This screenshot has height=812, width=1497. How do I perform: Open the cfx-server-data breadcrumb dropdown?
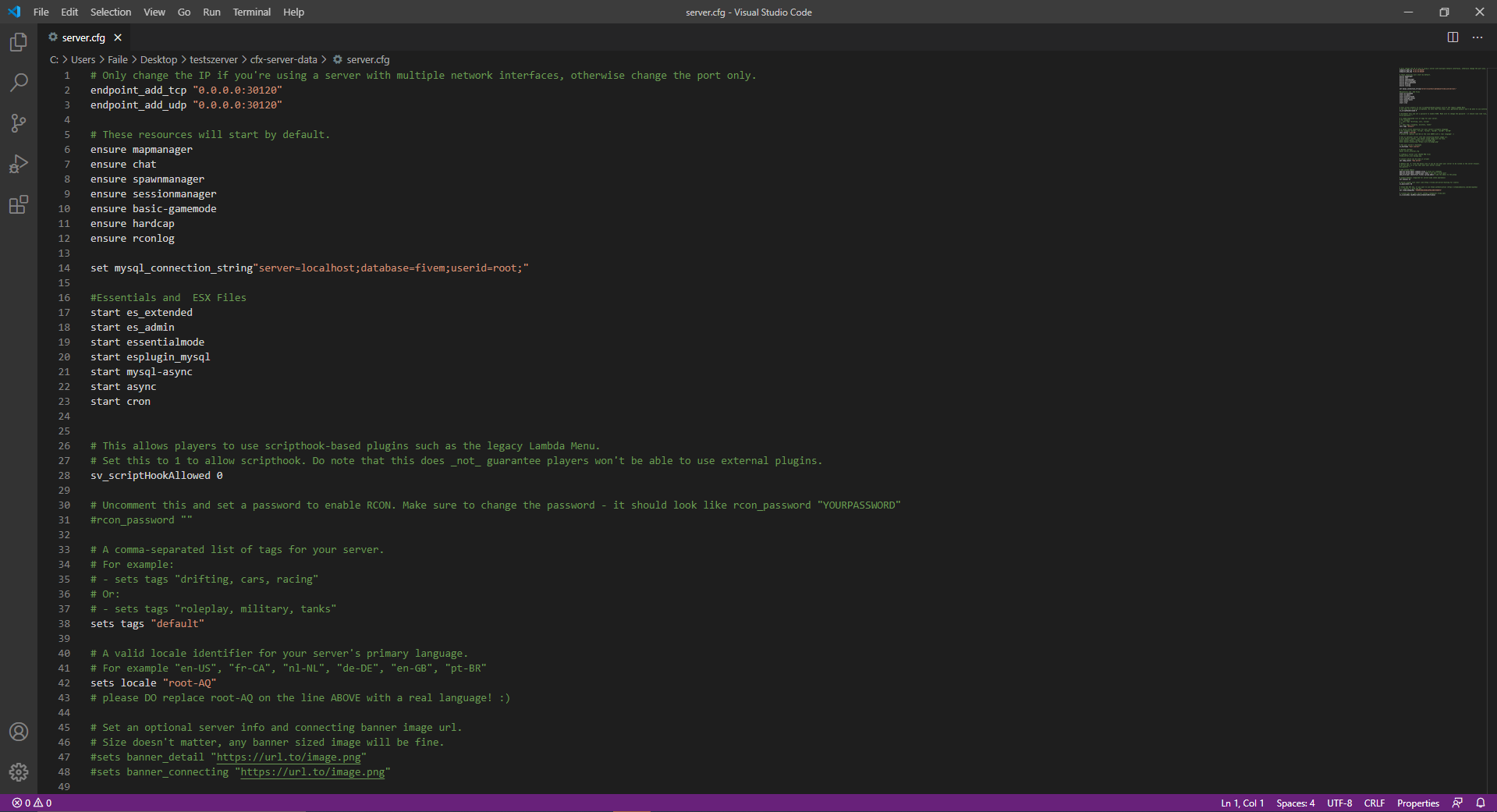pos(283,59)
